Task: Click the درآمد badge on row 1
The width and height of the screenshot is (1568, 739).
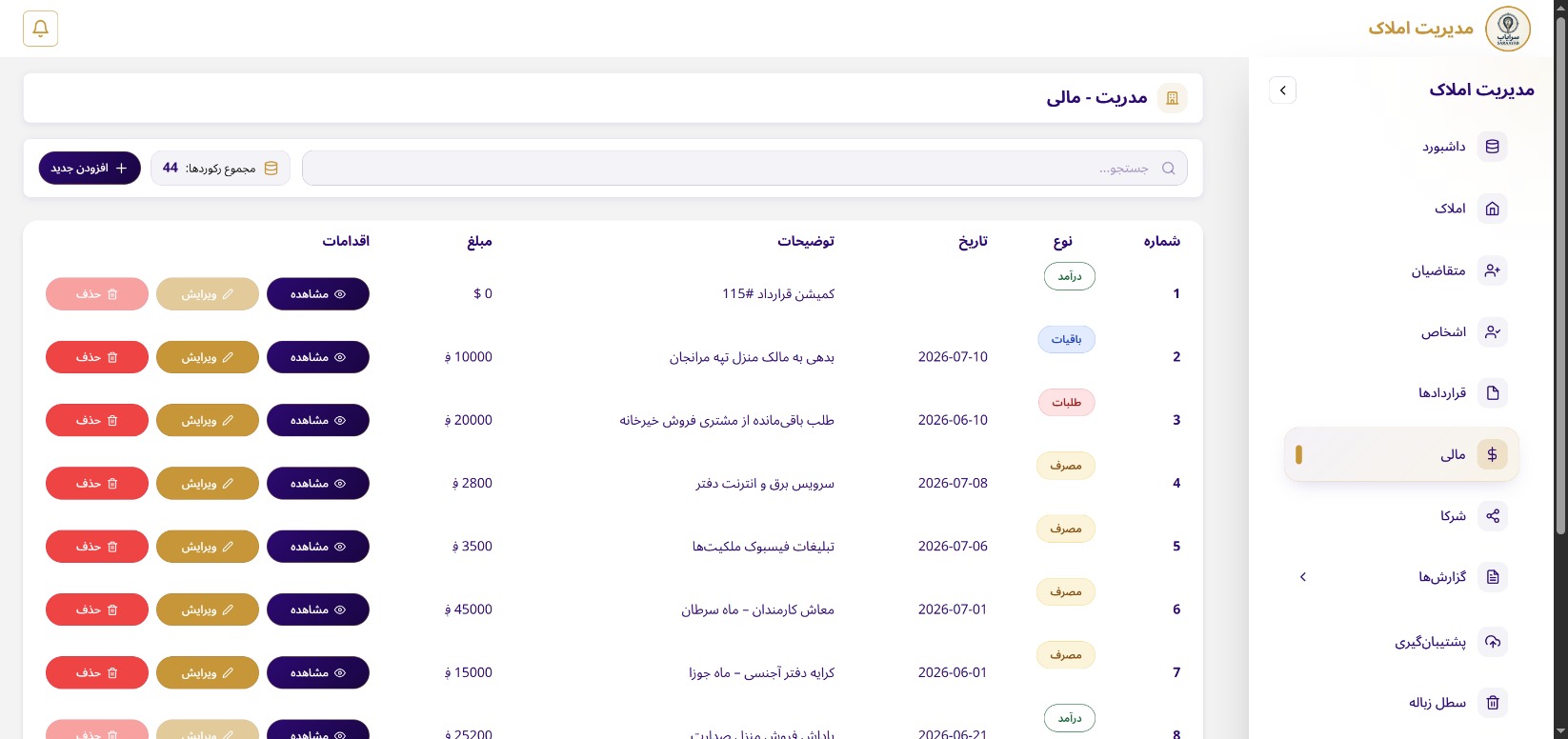Action: click(1070, 276)
